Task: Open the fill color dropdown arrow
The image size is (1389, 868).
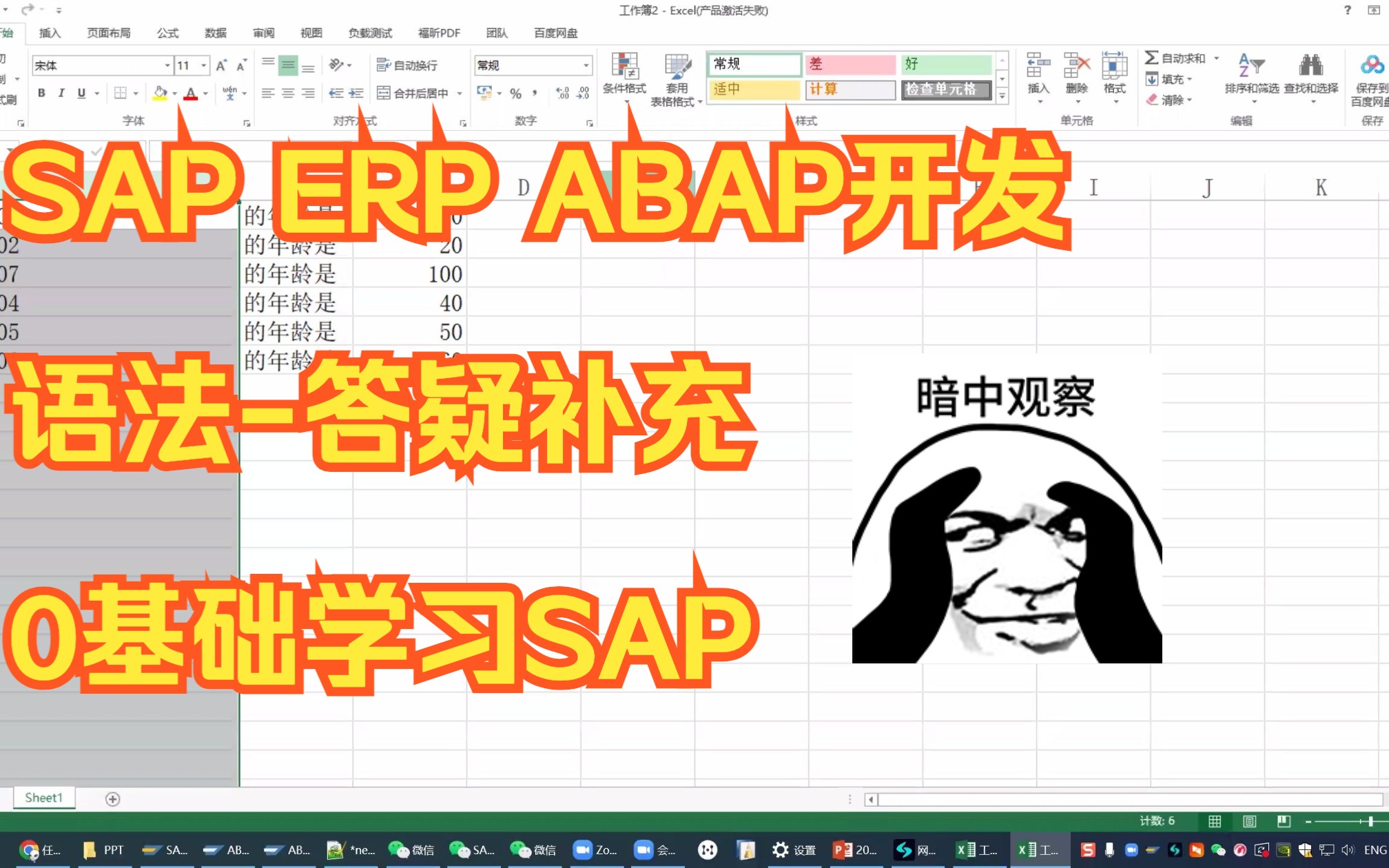Action: pos(175,93)
